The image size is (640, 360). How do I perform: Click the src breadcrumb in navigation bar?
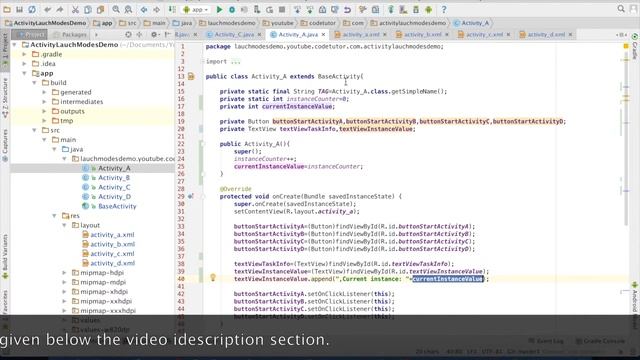(x=128, y=23)
